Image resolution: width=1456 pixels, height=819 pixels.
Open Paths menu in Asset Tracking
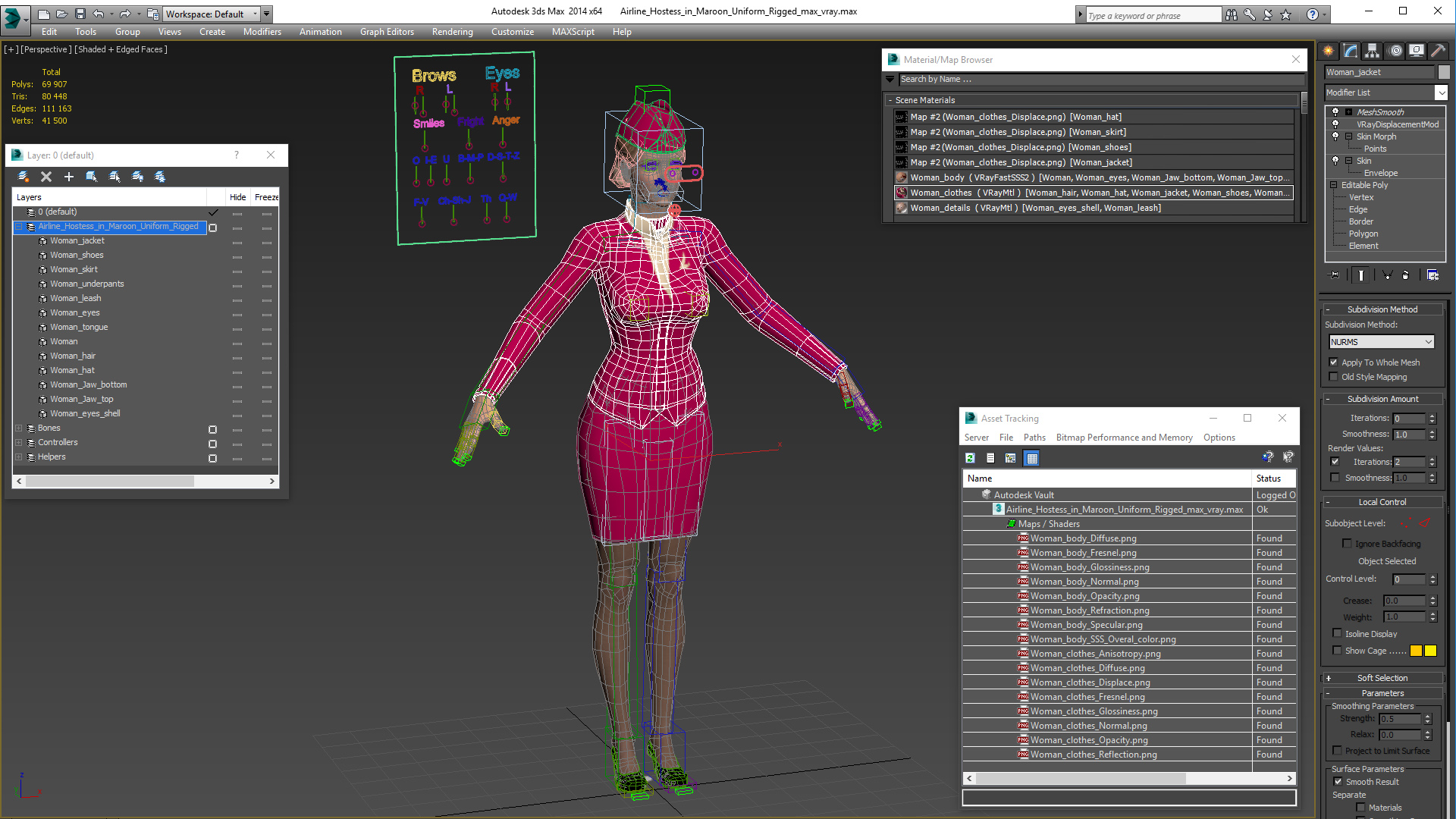tap(1034, 438)
